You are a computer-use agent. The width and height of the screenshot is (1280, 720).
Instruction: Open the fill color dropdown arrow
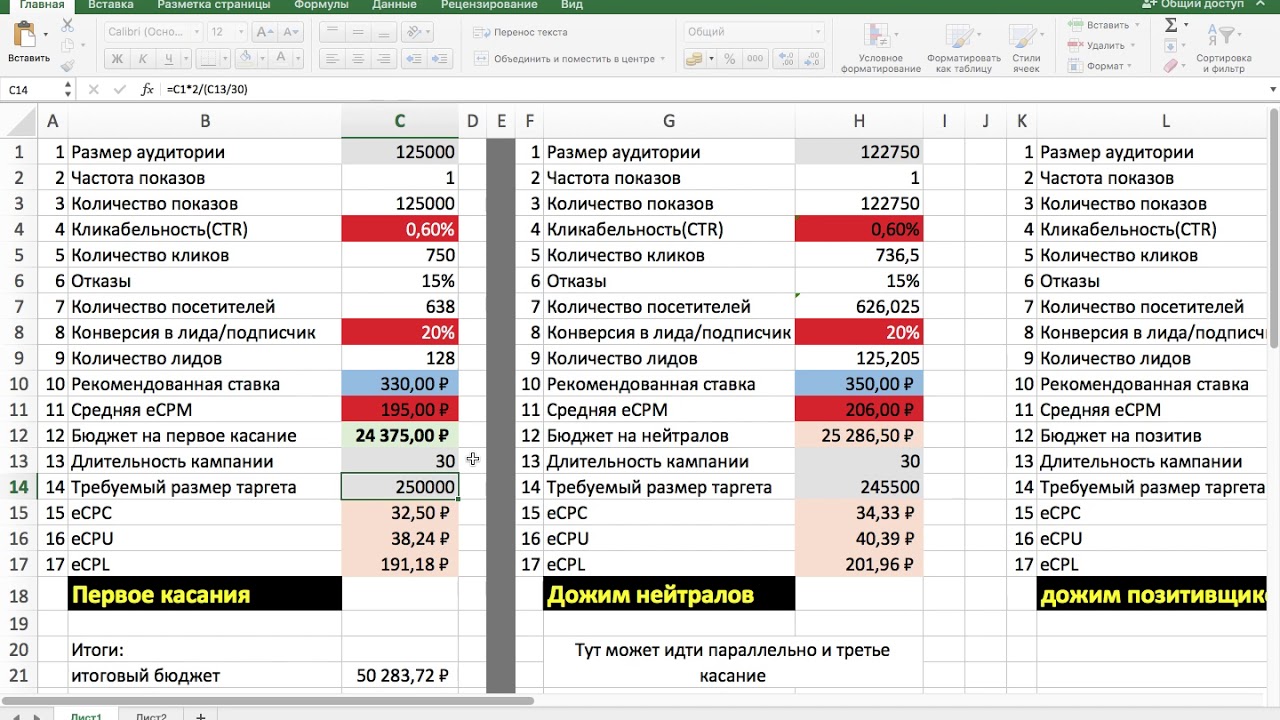point(263,59)
